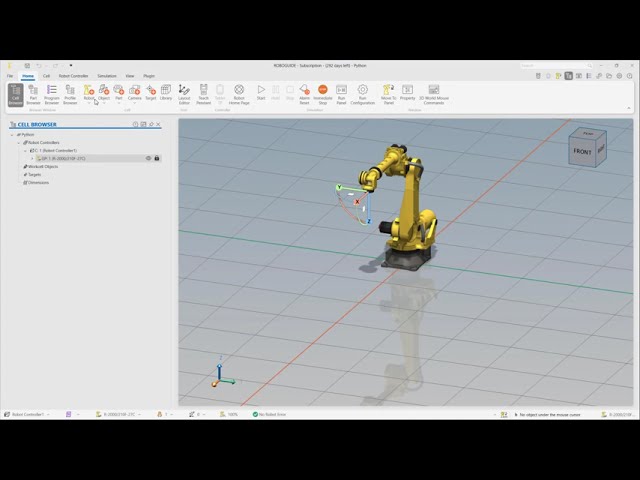Open the Program Browser
Screen dimensions: 640x480
52,94
